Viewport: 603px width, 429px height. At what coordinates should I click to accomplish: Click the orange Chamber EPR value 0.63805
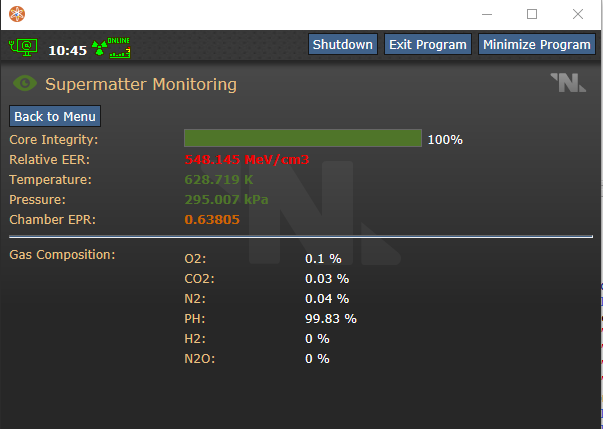[212, 219]
